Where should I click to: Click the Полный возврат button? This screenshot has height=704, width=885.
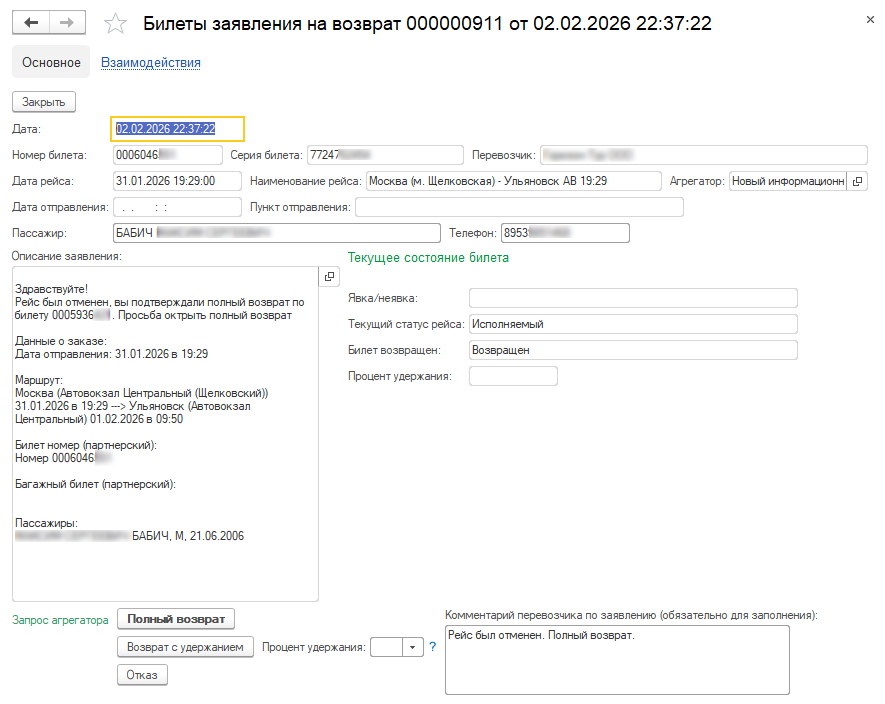(175, 619)
